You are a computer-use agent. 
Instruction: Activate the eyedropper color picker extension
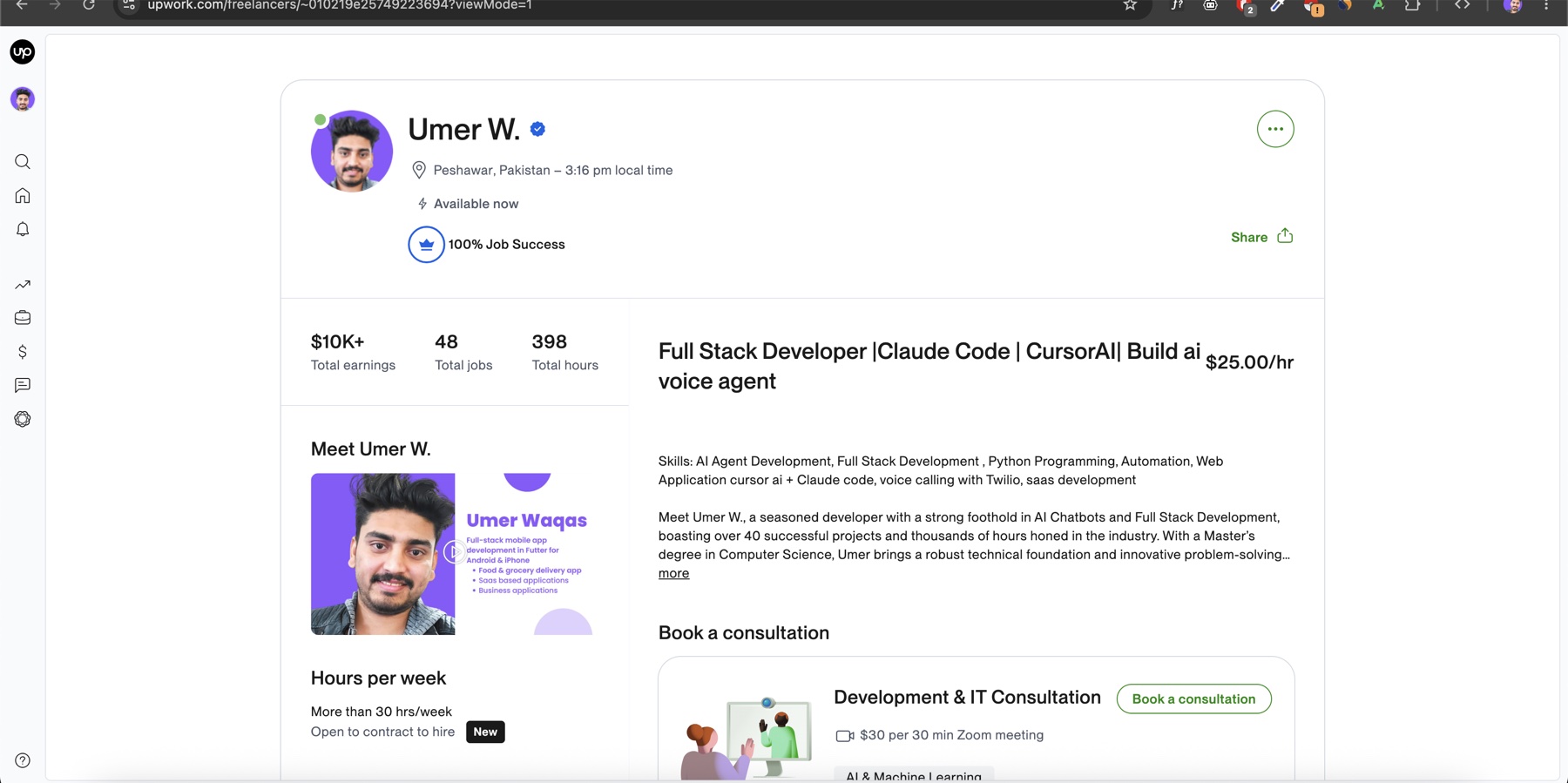pyautogui.click(x=1278, y=5)
